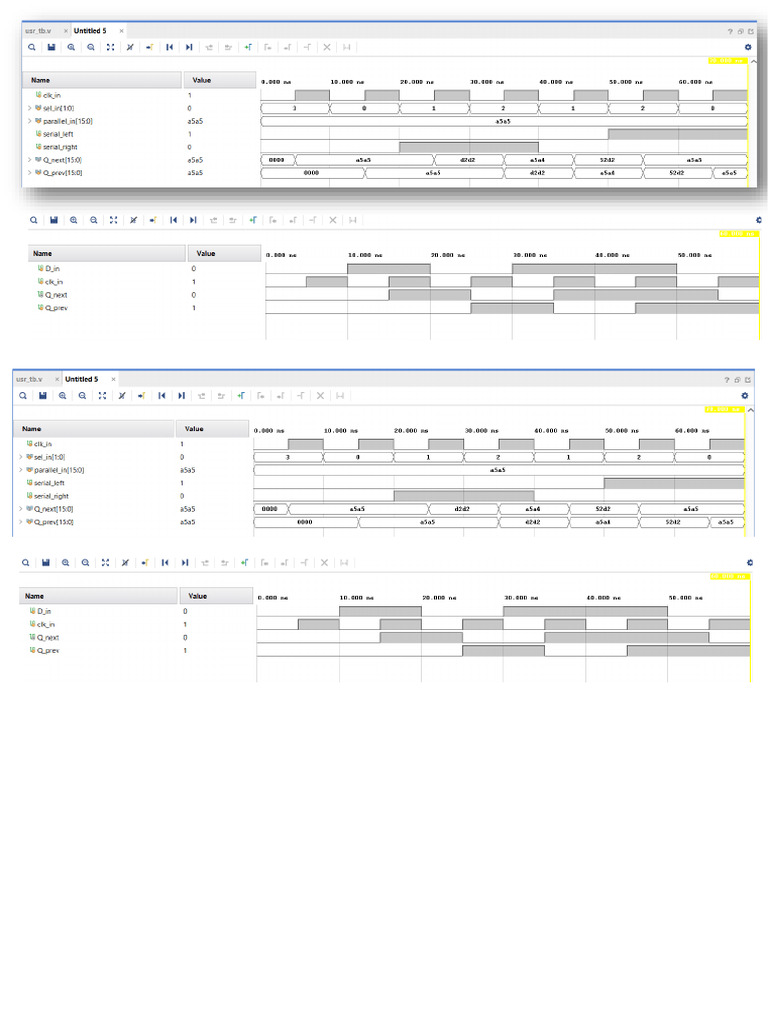Viewport: 768px width, 1024px height.
Task: Add a marker in the bottom waveform panel
Action: tap(244, 562)
